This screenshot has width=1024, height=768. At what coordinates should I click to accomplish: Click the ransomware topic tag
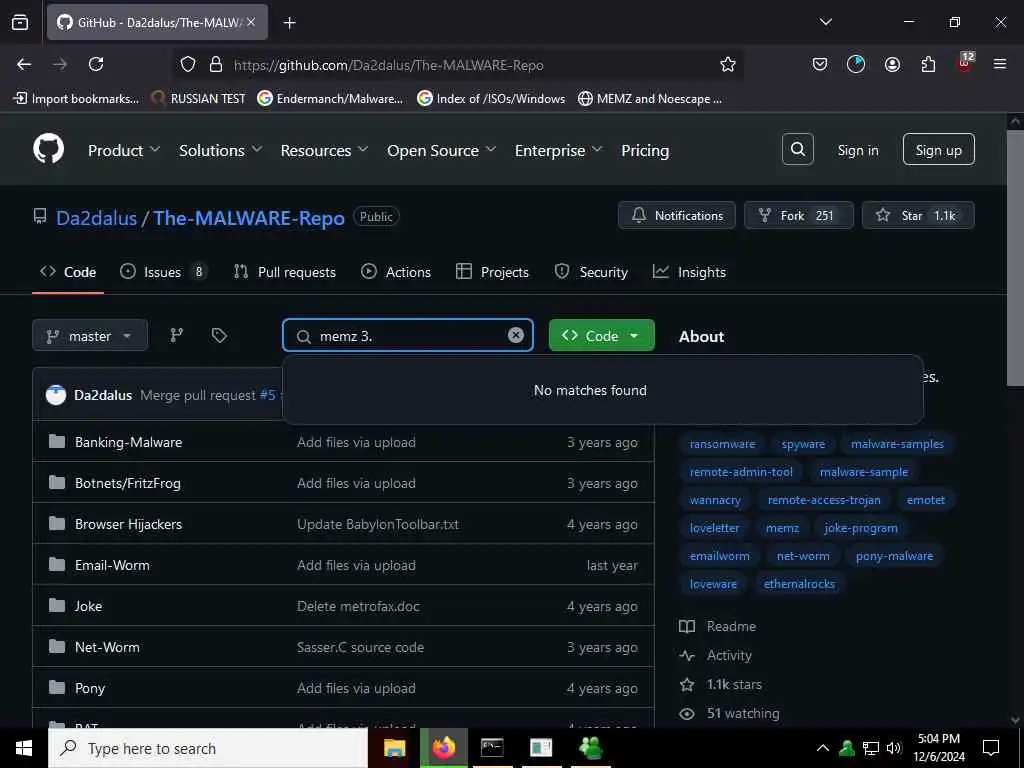pos(722,444)
